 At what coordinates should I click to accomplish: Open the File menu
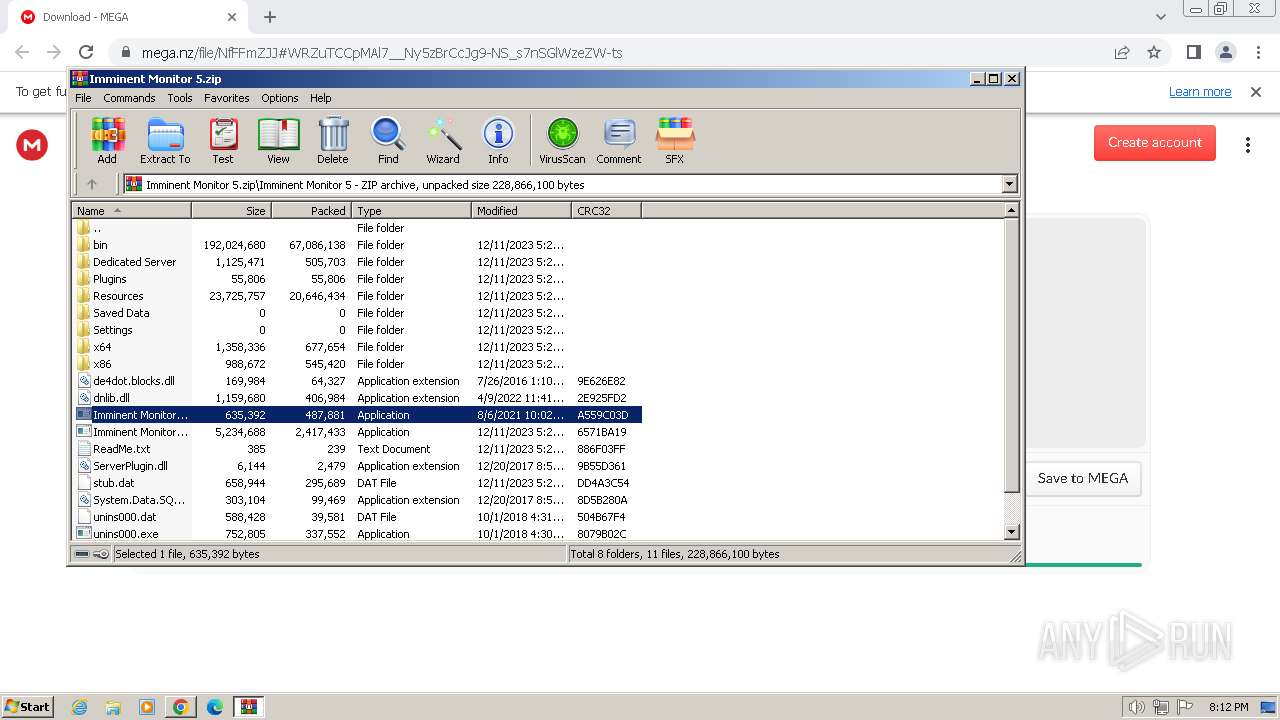(x=83, y=98)
